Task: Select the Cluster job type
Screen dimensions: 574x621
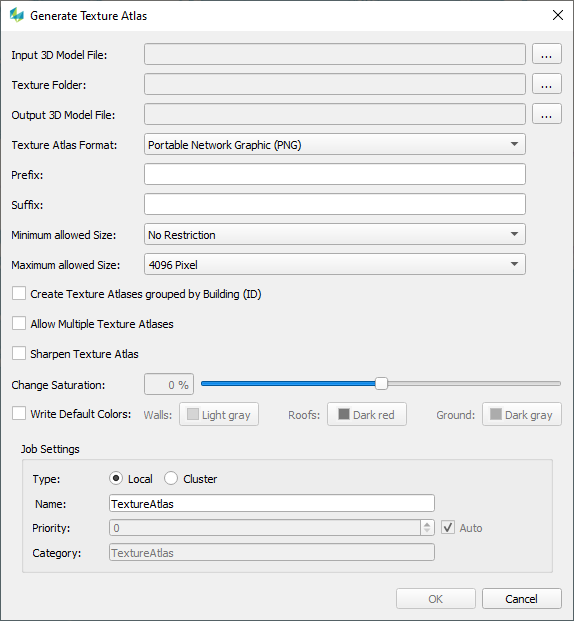Action: pyautogui.click(x=171, y=478)
